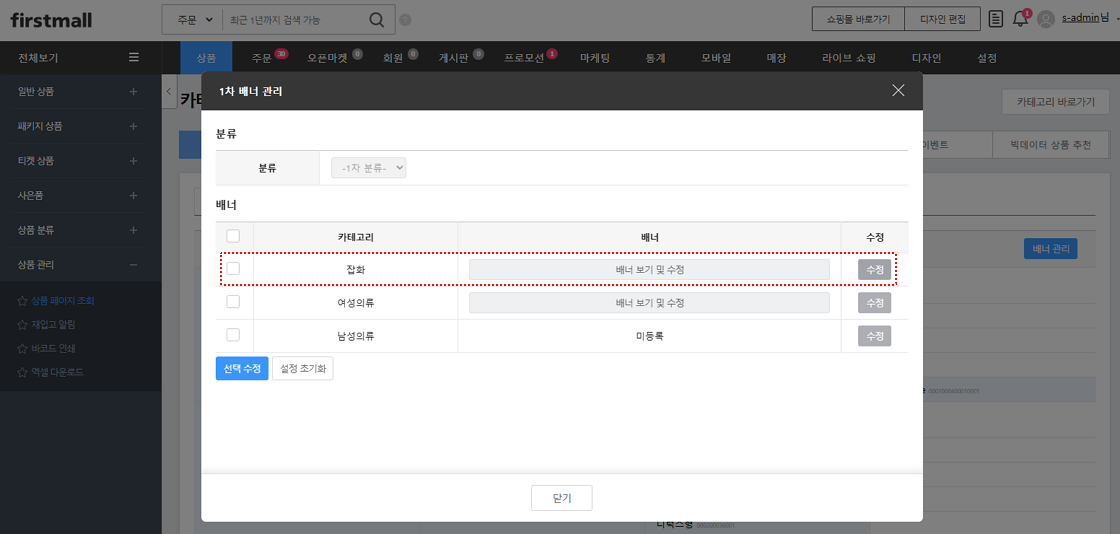The width and height of the screenshot is (1120, 534).
Task: Click 수정 button for 잡화
Action: [x=874, y=269]
